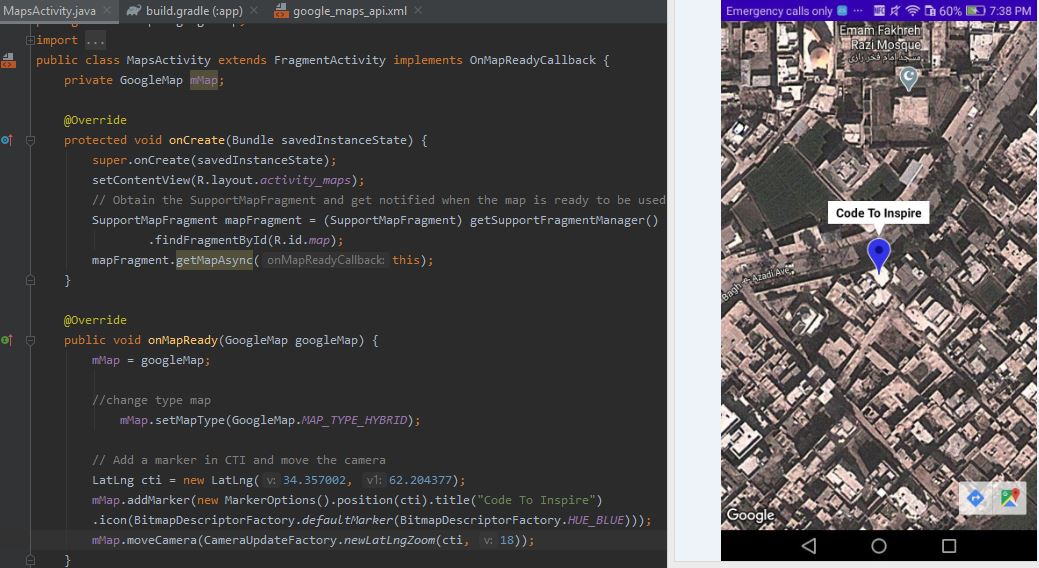
Task: Tap the blue Code To Inspire map marker
Action: pyautogui.click(x=879, y=255)
